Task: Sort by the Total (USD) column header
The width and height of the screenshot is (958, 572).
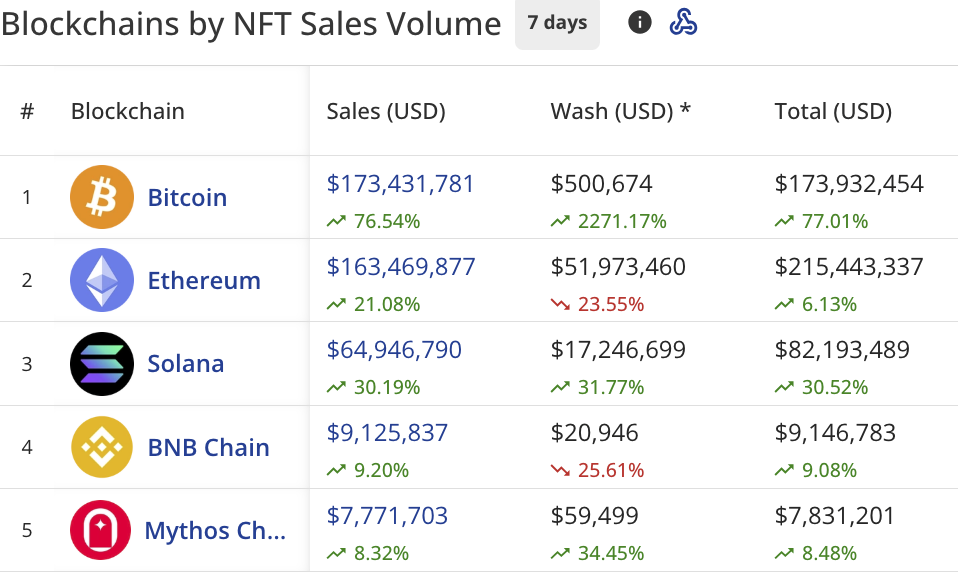Action: (x=833, y=111)
